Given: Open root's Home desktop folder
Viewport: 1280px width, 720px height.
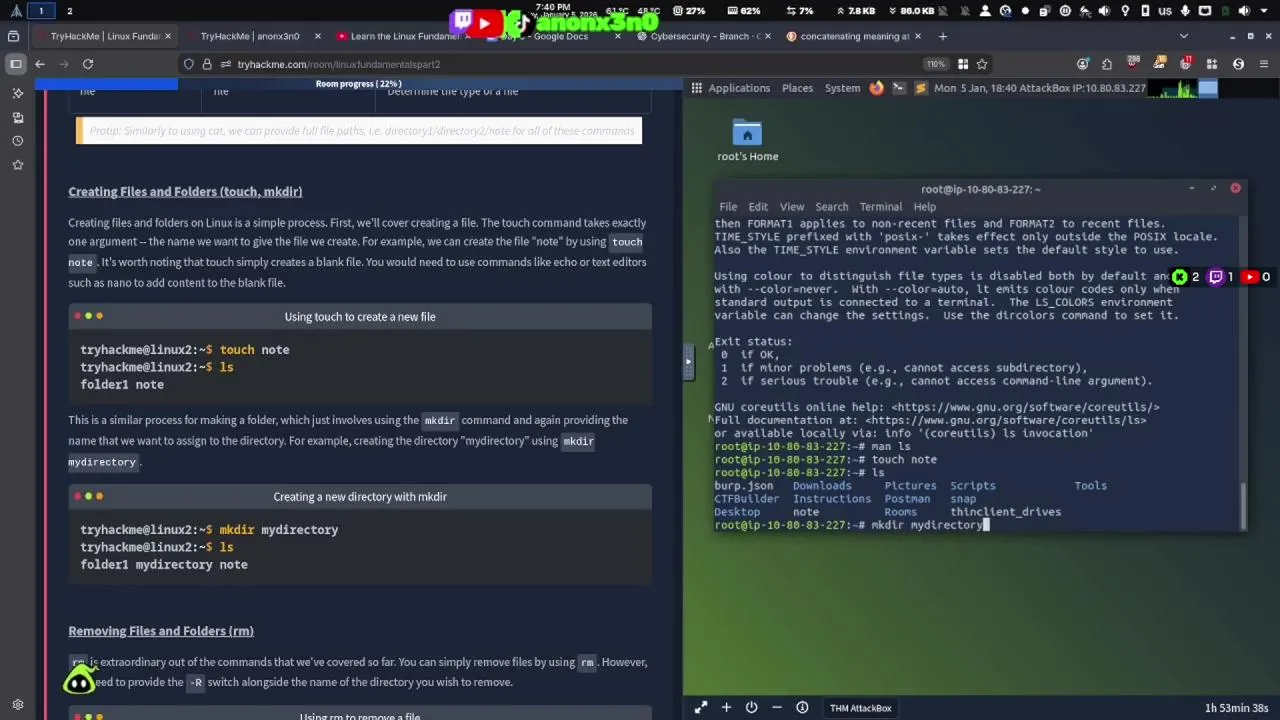Looking at the screenshot, I should [x=747, y=141].
